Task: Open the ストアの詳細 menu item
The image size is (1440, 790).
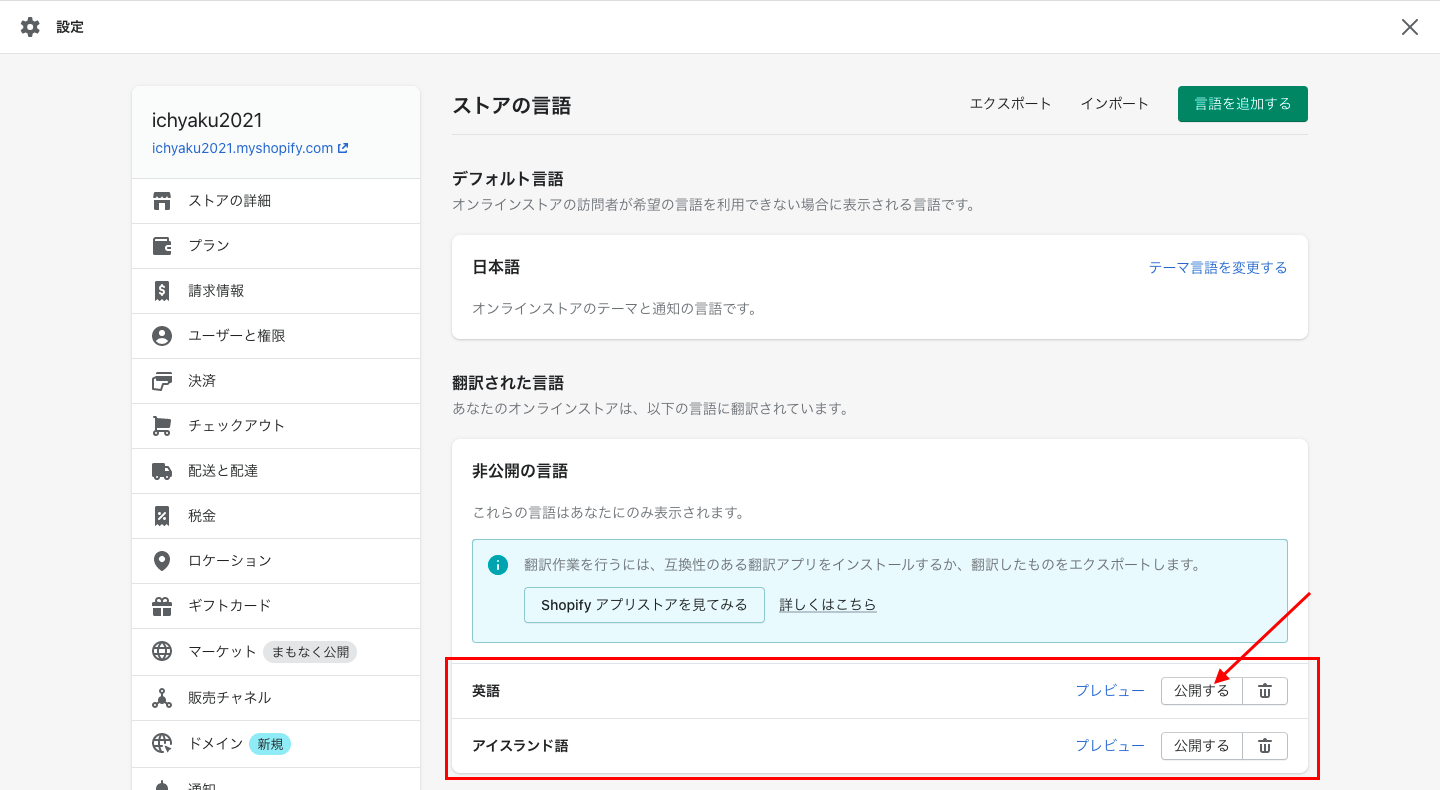Action: click(276, 201)
